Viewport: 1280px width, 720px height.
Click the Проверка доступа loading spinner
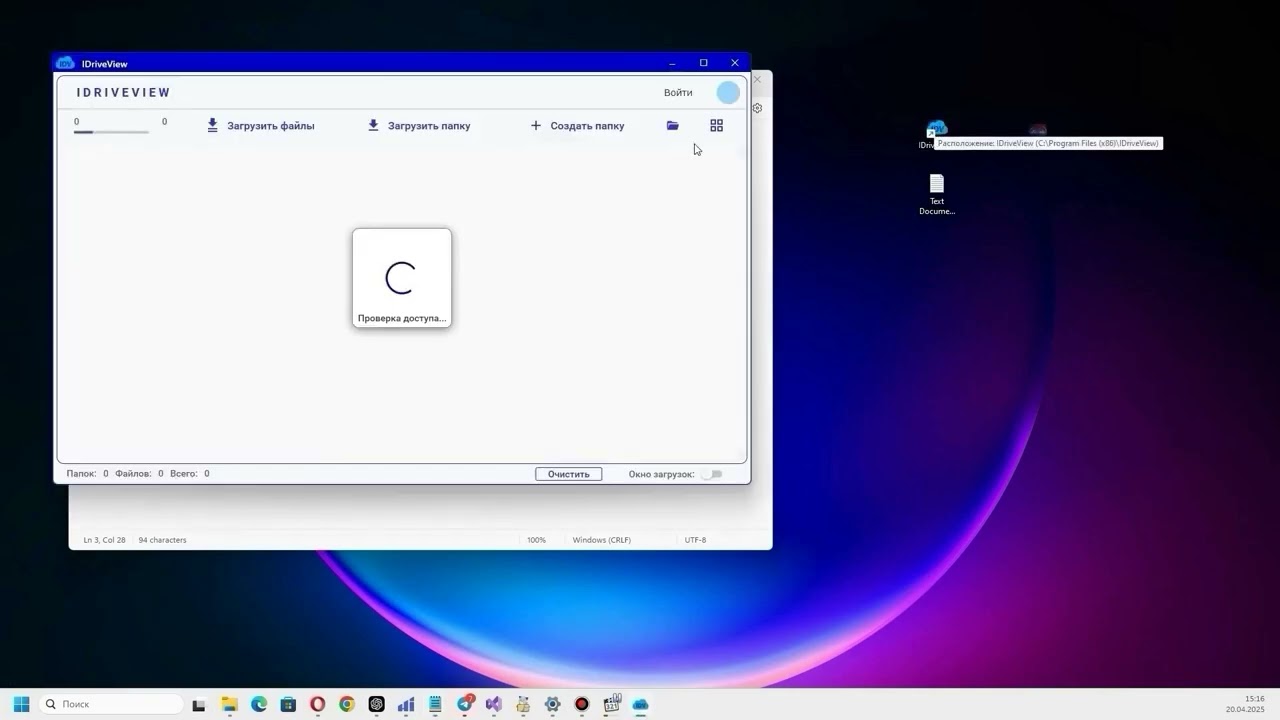coord(401,278)
